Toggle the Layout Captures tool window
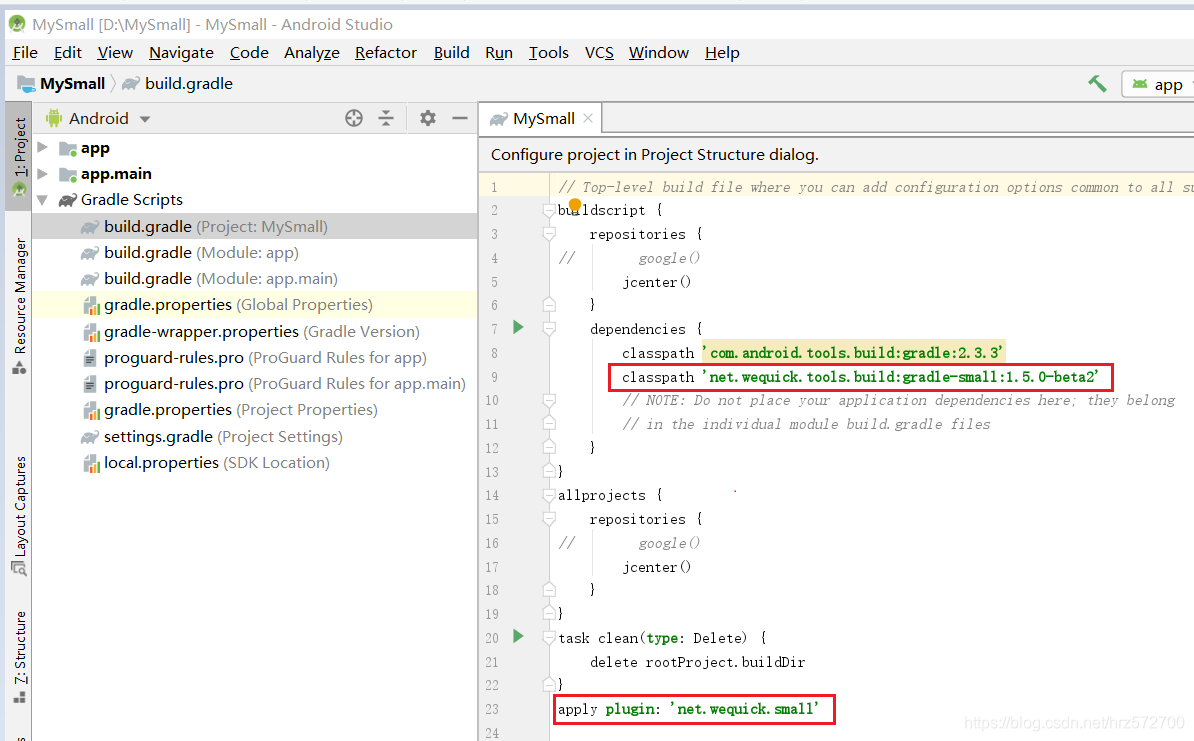Screen dimensions: 1194x741 [x=19, y=516]
